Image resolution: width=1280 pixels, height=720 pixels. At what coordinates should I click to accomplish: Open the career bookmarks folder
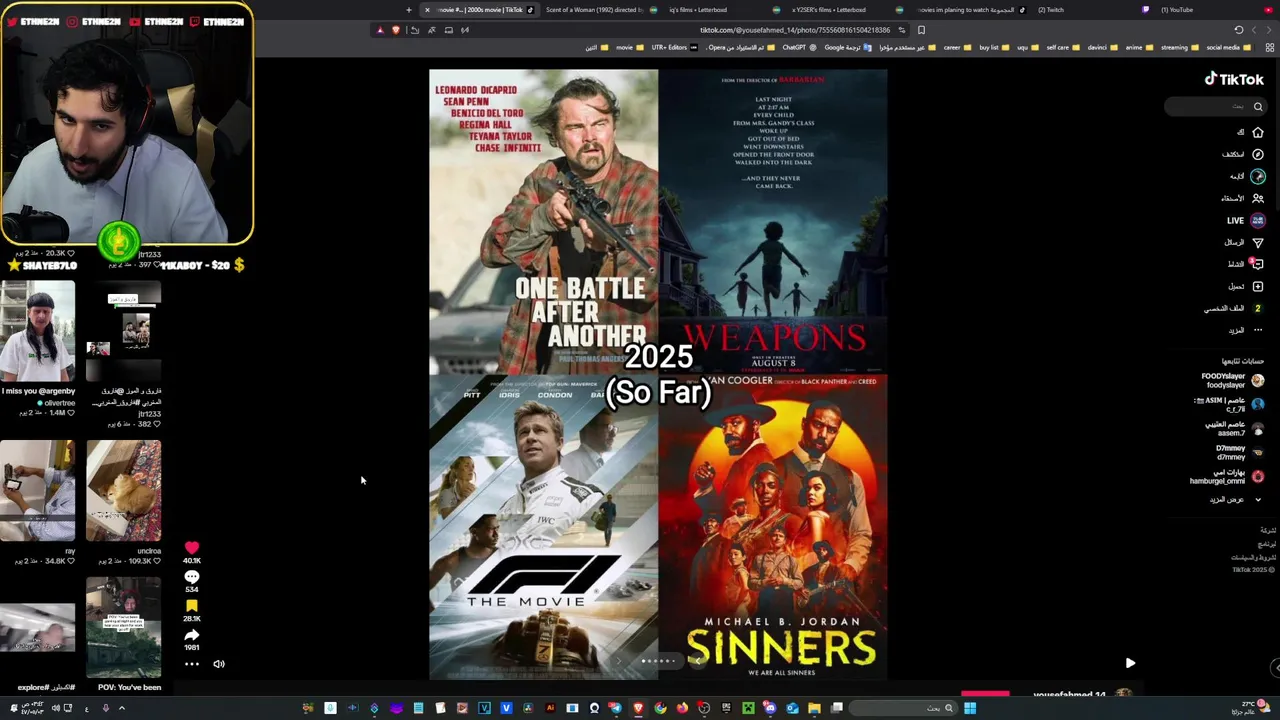pos(957,47)
